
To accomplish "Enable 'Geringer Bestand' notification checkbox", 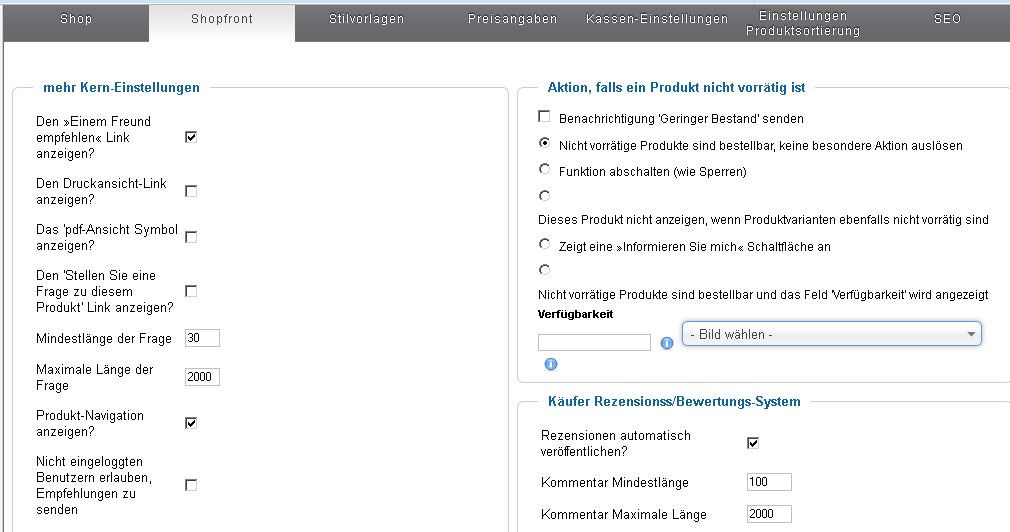I will 545,118.
